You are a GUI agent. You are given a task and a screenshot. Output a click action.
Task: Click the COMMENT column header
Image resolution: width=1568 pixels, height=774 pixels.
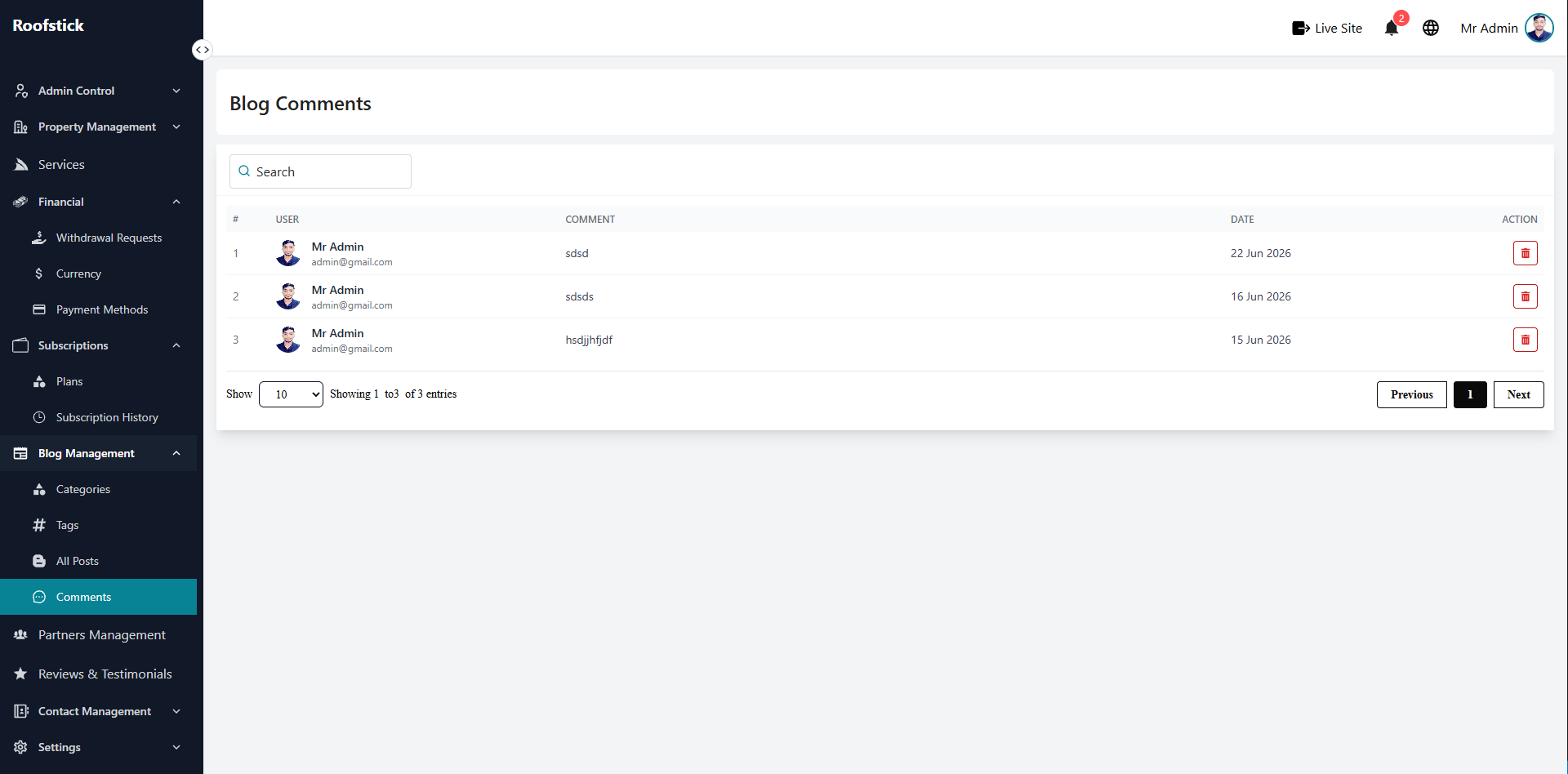coord(590,219)
